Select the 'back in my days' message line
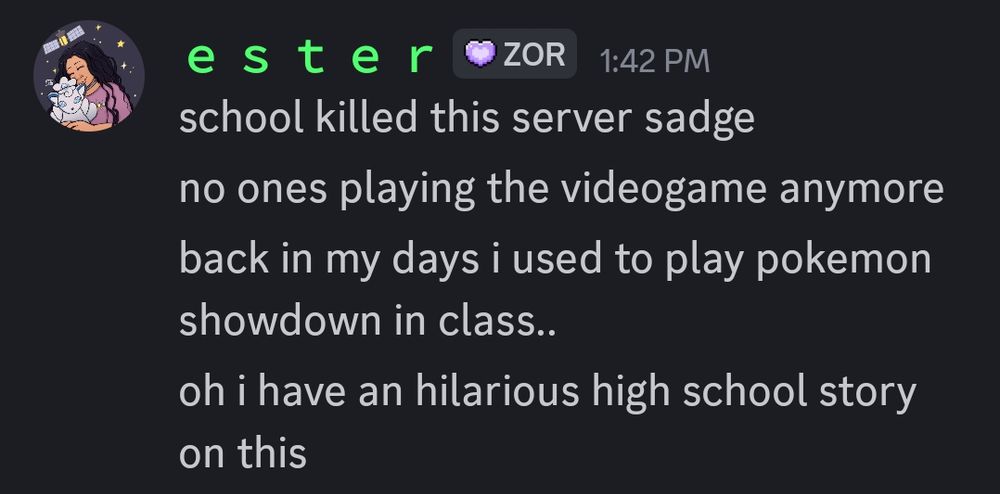Screen dimensions: 1000x494 (x=555, y=259)
